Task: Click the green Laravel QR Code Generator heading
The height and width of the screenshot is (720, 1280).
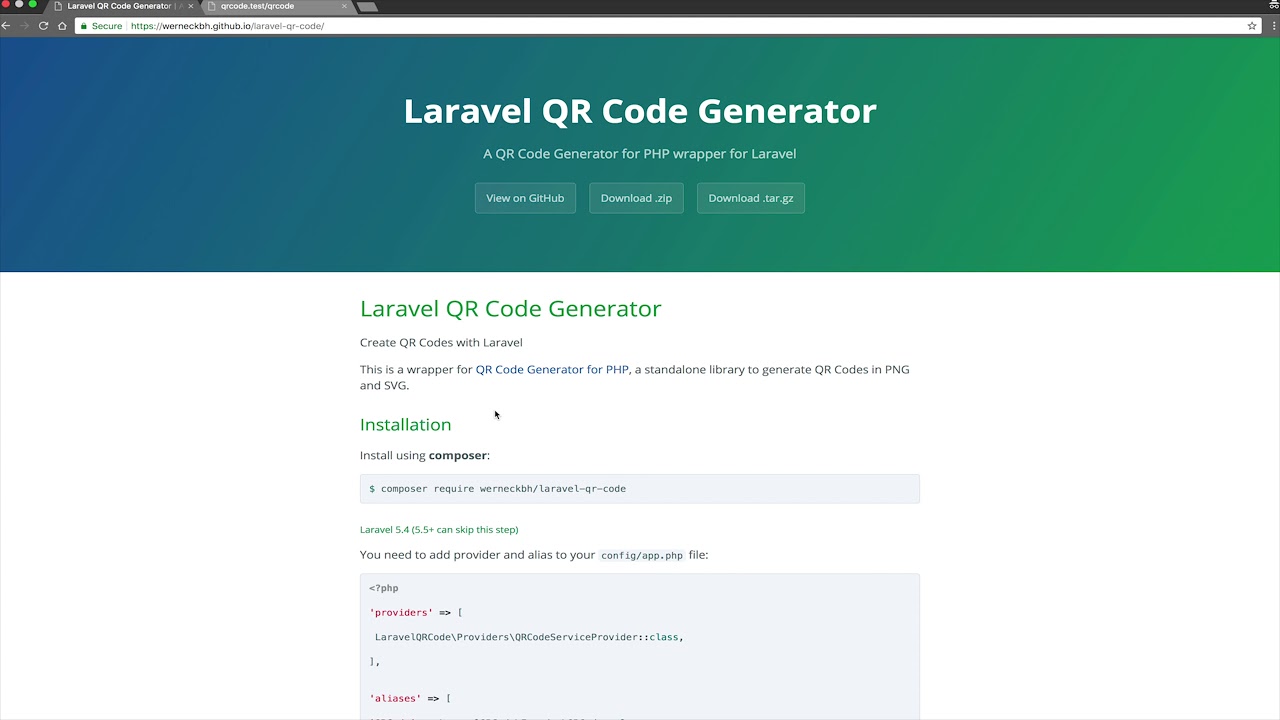Action: pyautogui.click(x=510, y=308)
